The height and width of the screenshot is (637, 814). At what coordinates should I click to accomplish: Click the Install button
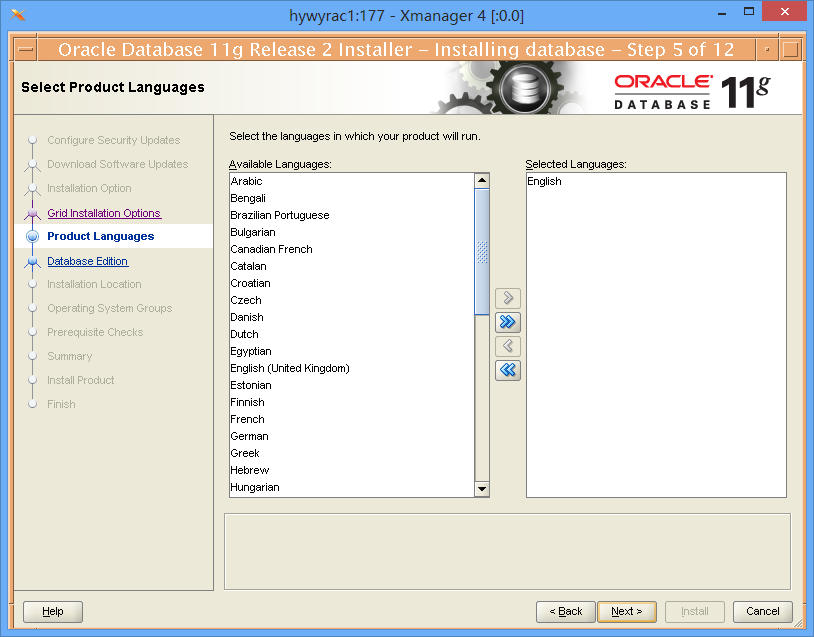(x=695, y=612)
